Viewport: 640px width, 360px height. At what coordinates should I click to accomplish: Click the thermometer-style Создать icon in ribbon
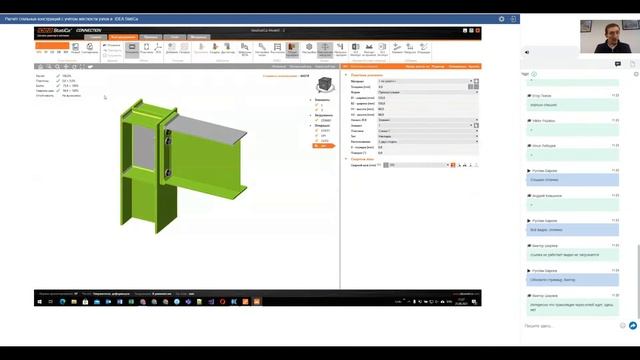215,49
